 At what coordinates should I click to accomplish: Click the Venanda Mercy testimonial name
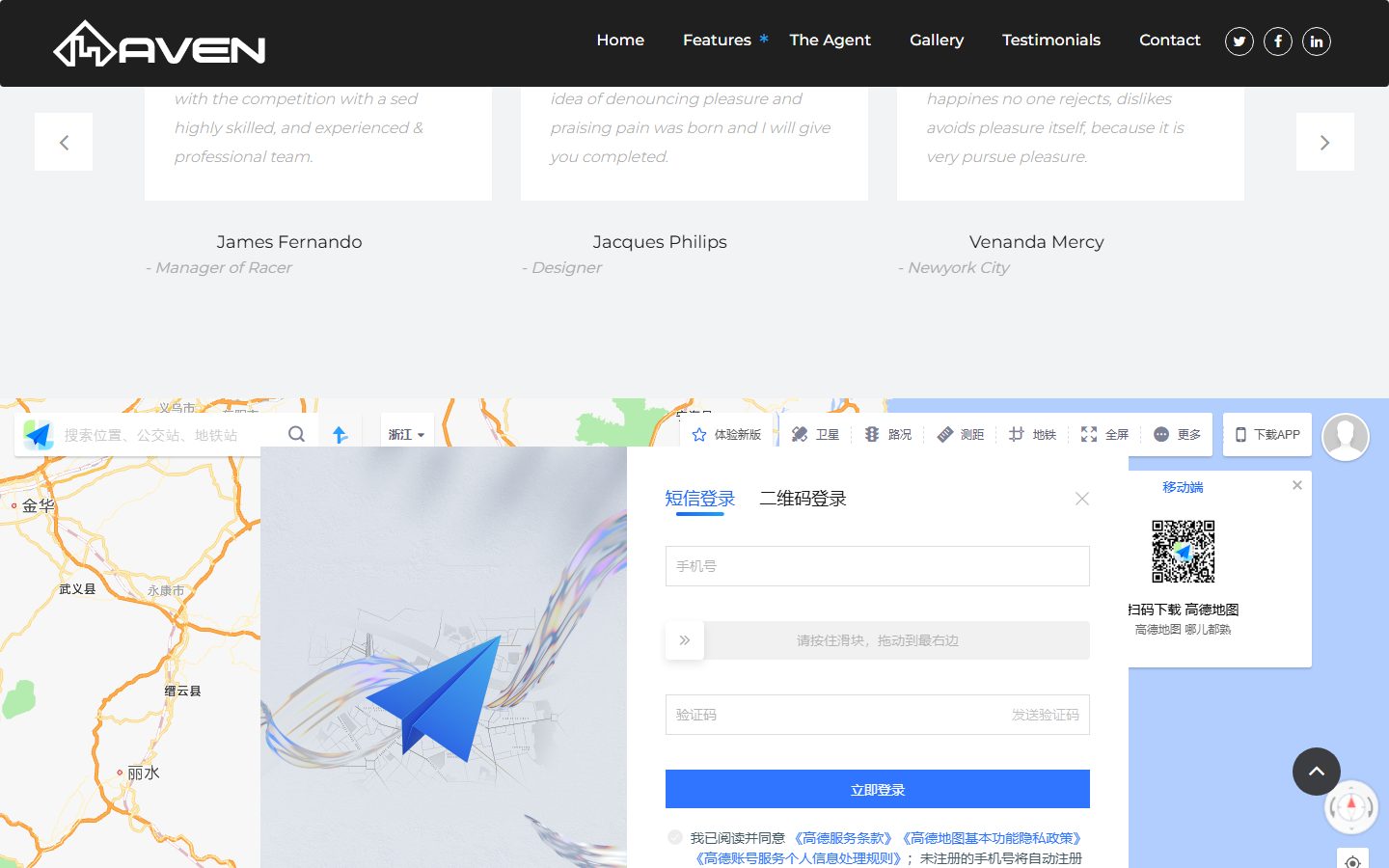pyautogui.click(x=1037, y=242)
